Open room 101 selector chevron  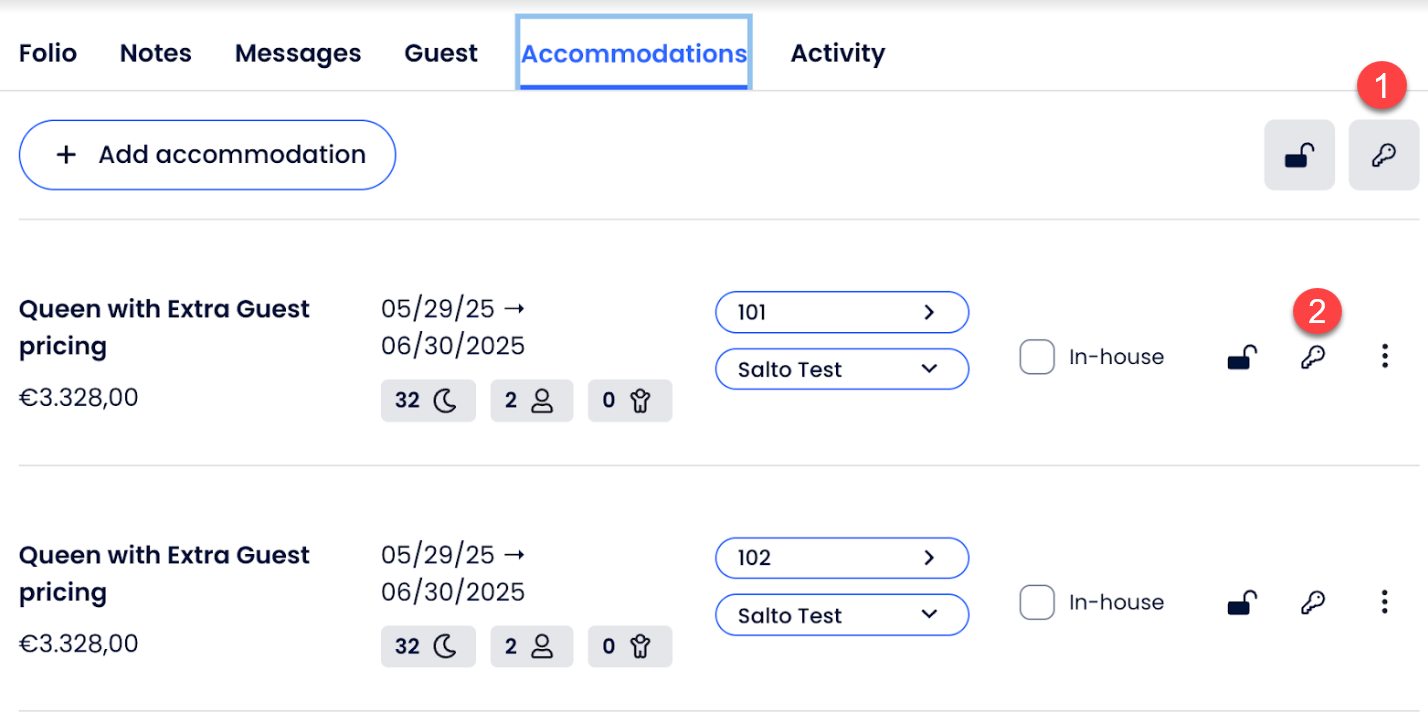pyautogui.click(x=929, y=312)
